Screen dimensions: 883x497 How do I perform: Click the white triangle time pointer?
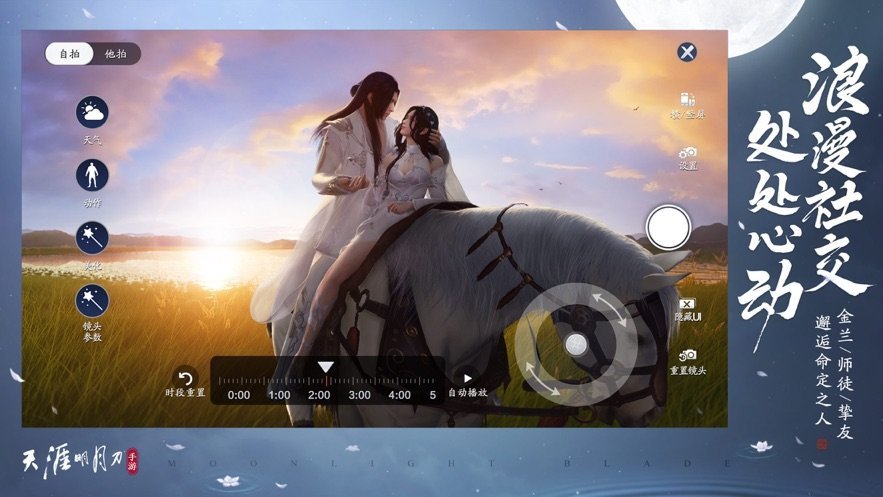pyautogui.click(x=325, y=367)
